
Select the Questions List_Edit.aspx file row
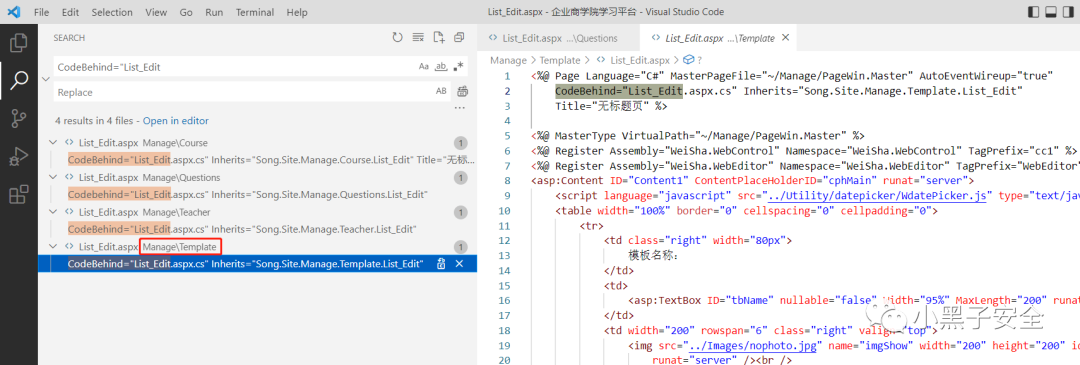(x=257, y=178)
